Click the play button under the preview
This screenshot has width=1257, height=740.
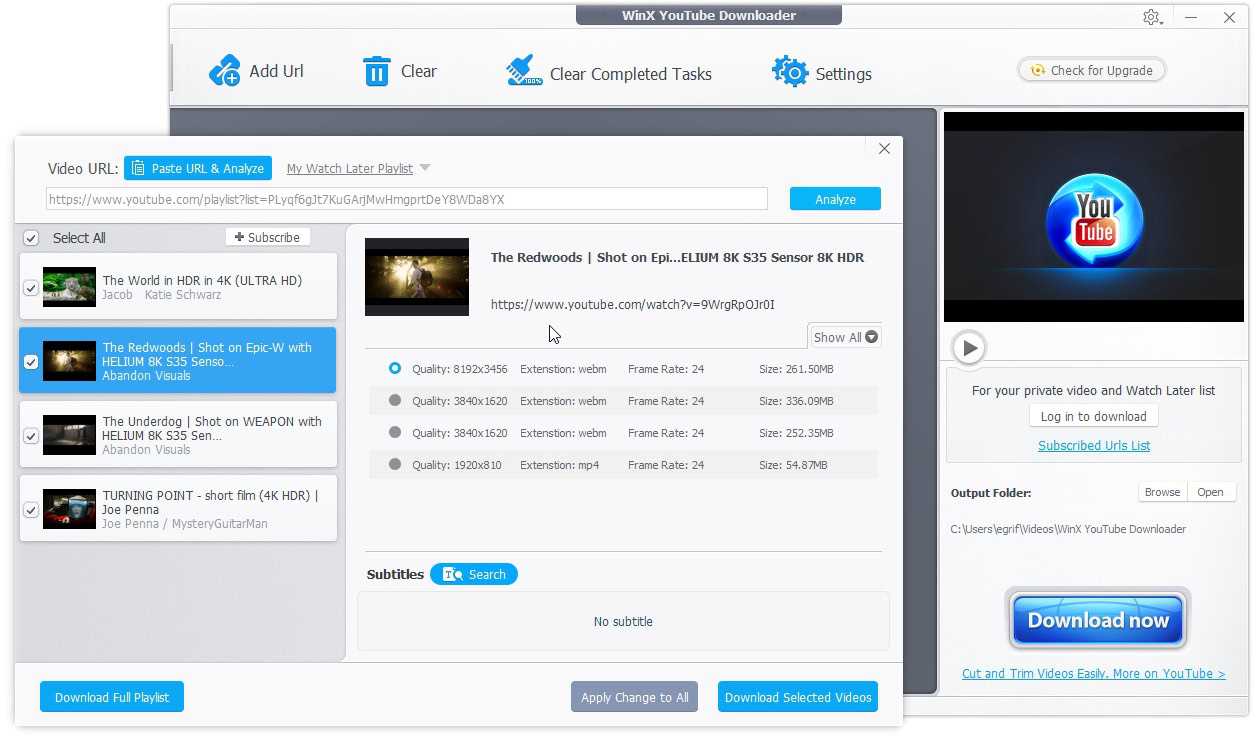(968, 348)
